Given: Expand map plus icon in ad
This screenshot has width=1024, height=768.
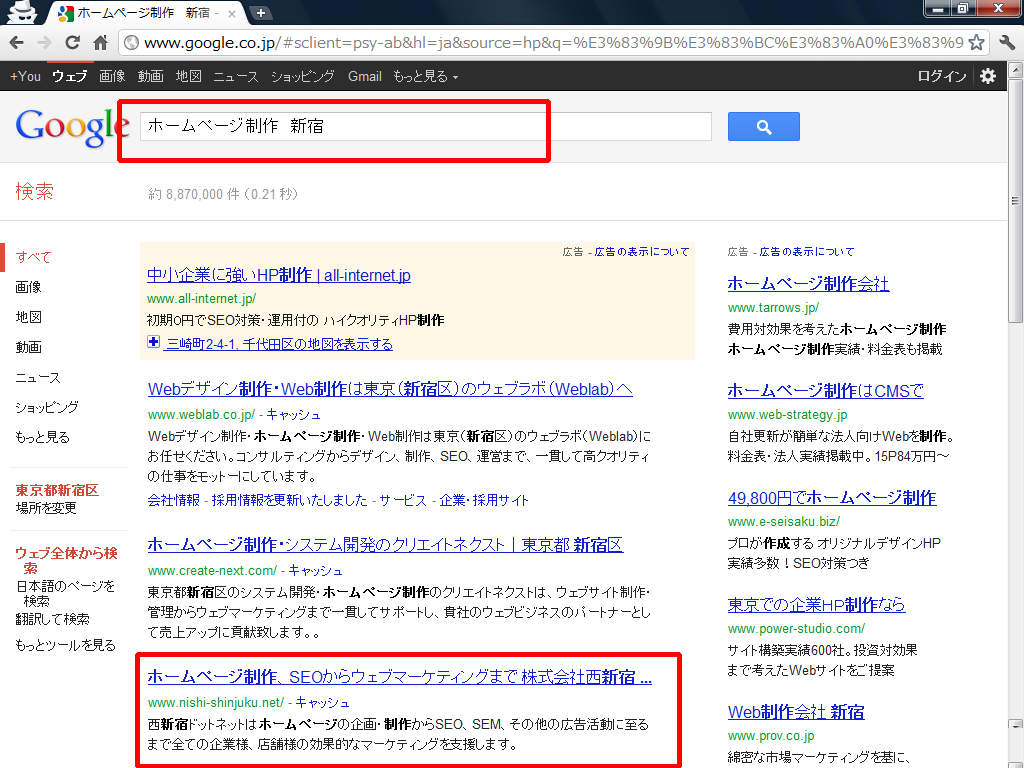Looking at the screenshot, I should (x=153, y=342).
